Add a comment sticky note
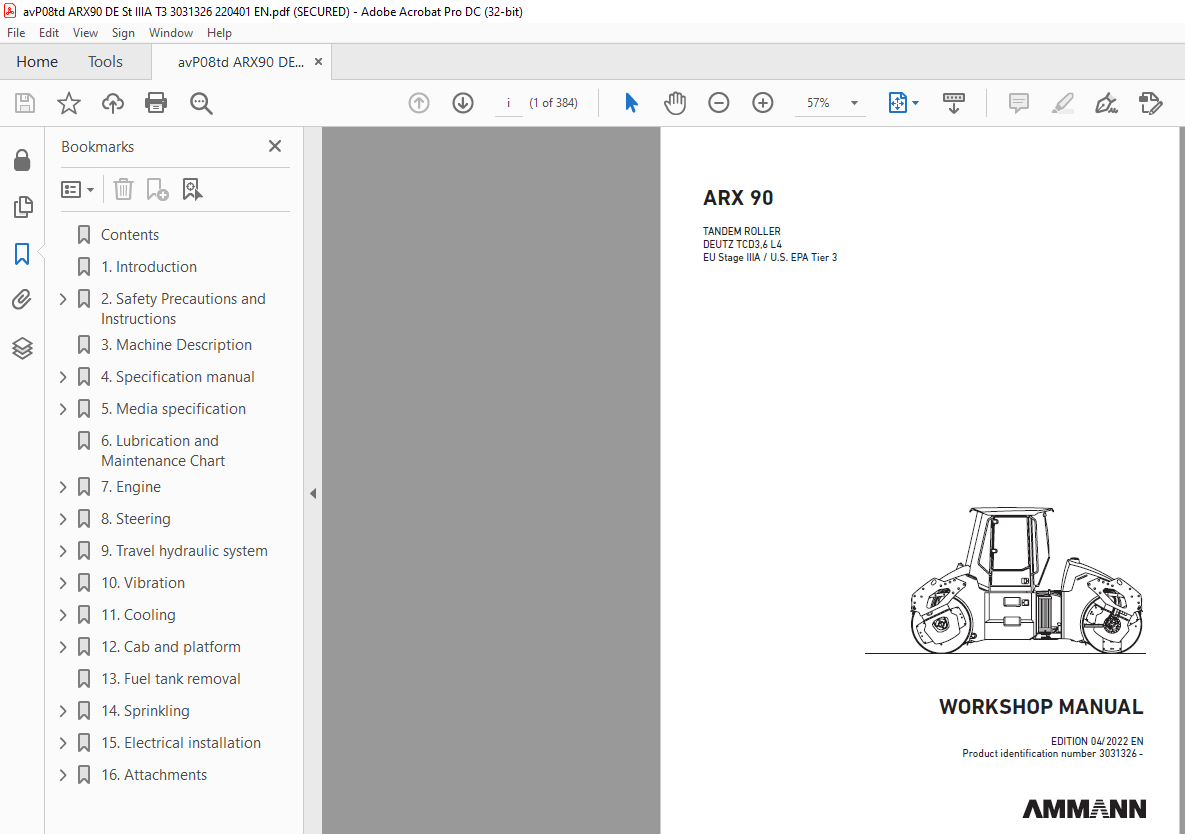The width and height of the screenshot is (1185, 834). tap(1019, 103)
